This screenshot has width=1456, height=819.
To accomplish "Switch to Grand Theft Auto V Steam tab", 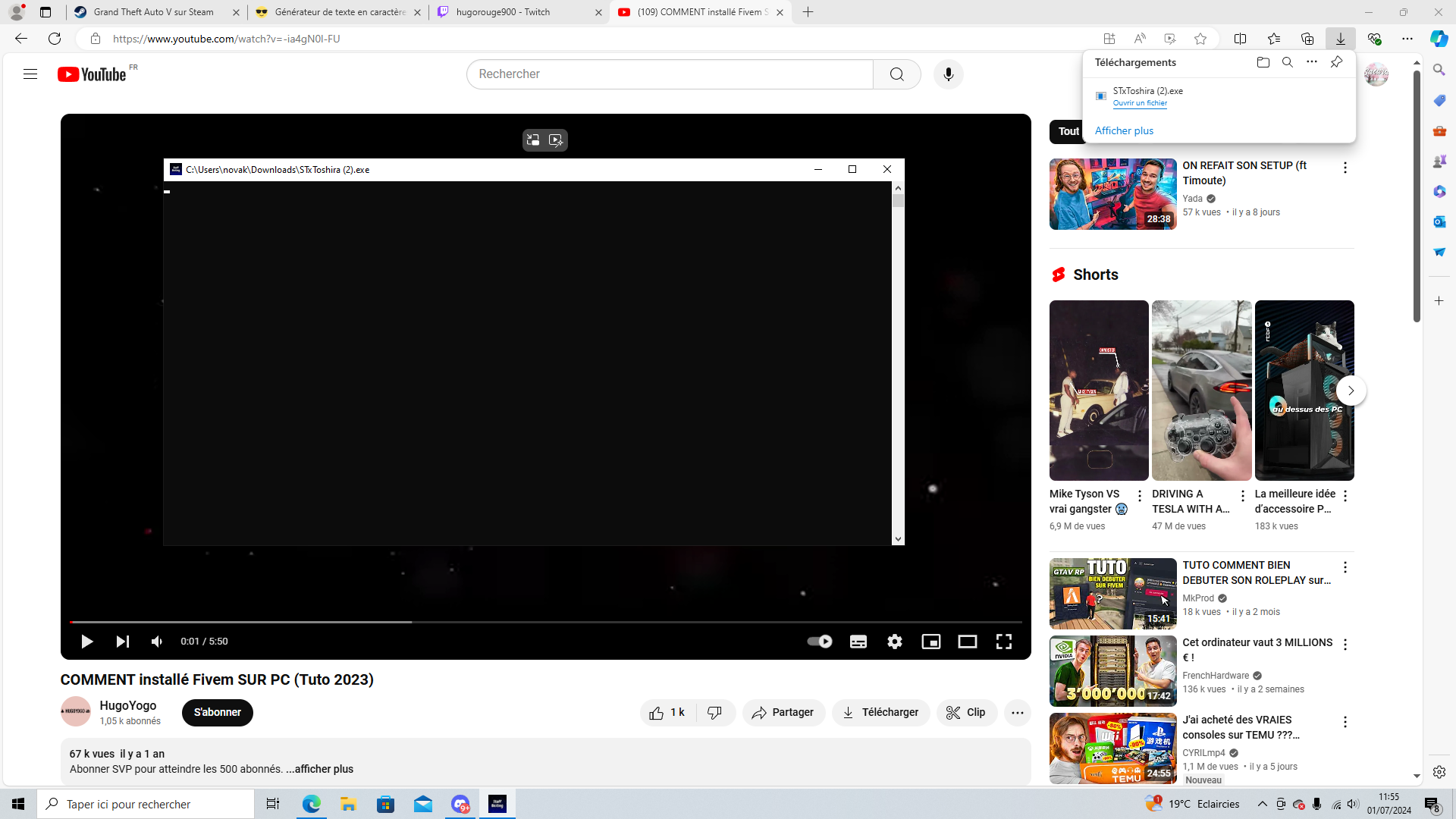I will tap(156, 12).
